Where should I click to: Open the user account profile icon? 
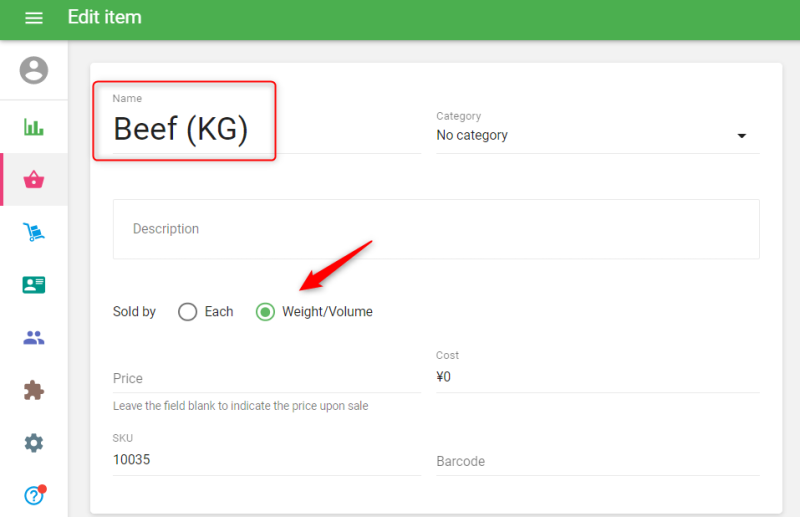pos(34,70)
